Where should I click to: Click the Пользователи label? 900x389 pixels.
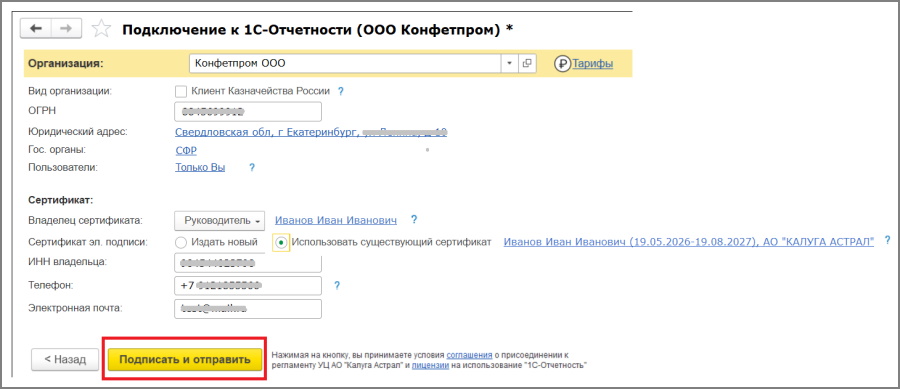[63, 168]
